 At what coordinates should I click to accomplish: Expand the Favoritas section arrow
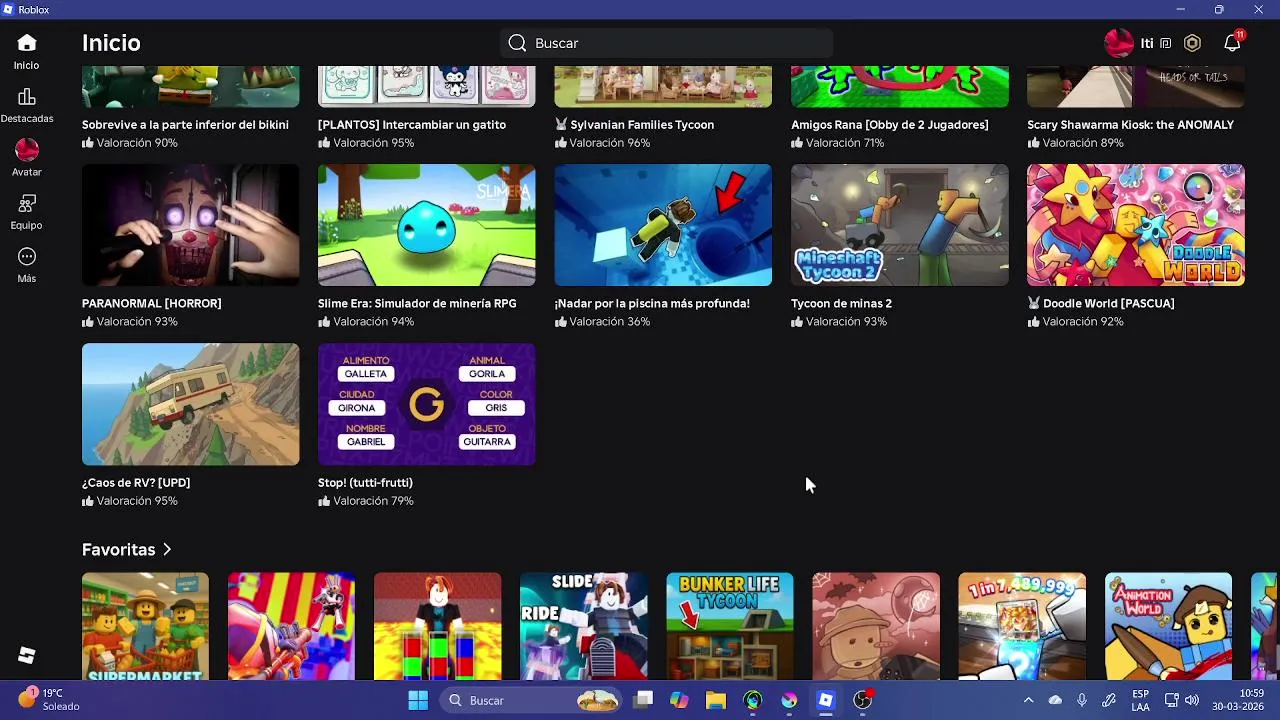pos(167,549)
